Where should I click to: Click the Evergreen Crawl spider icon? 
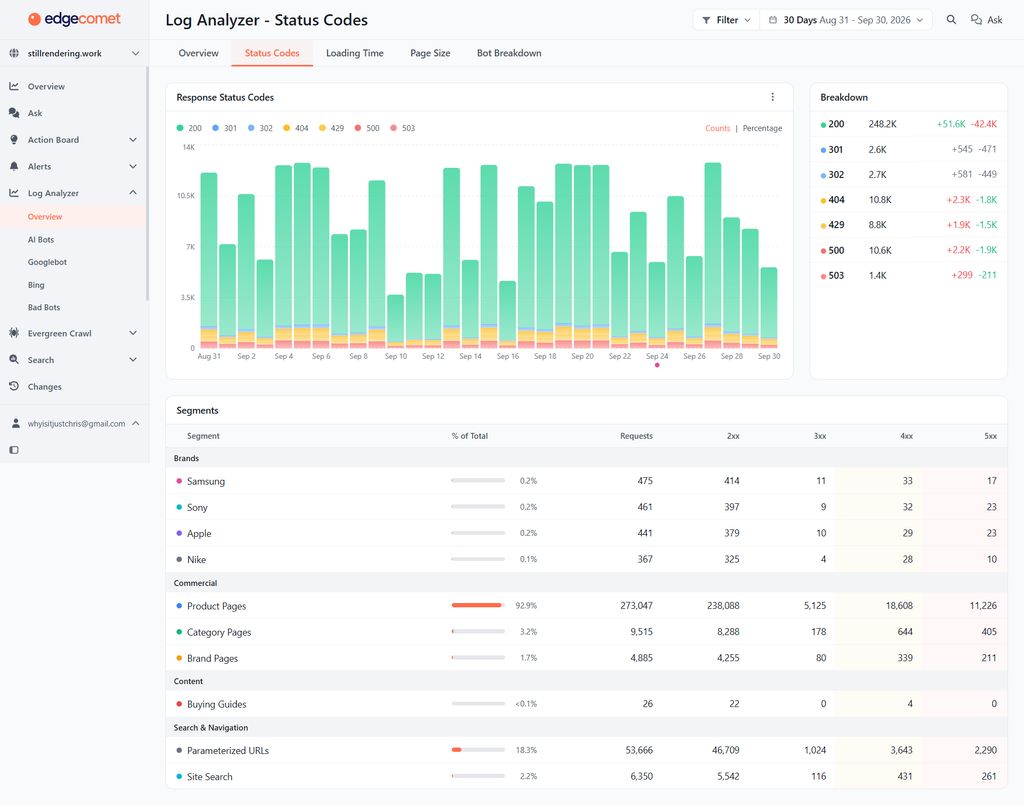tap(14, 332)
